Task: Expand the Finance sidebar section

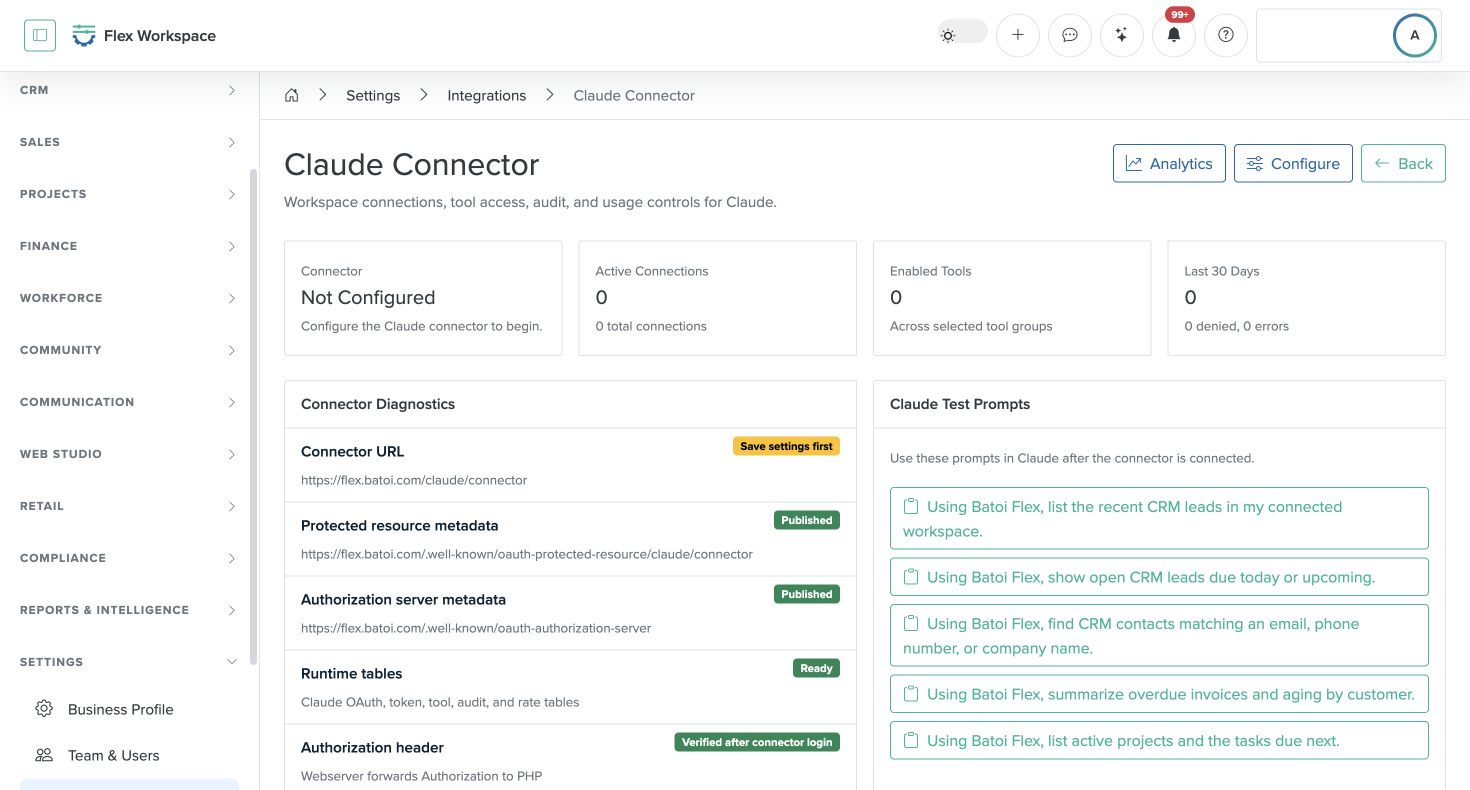Action: 129,246
